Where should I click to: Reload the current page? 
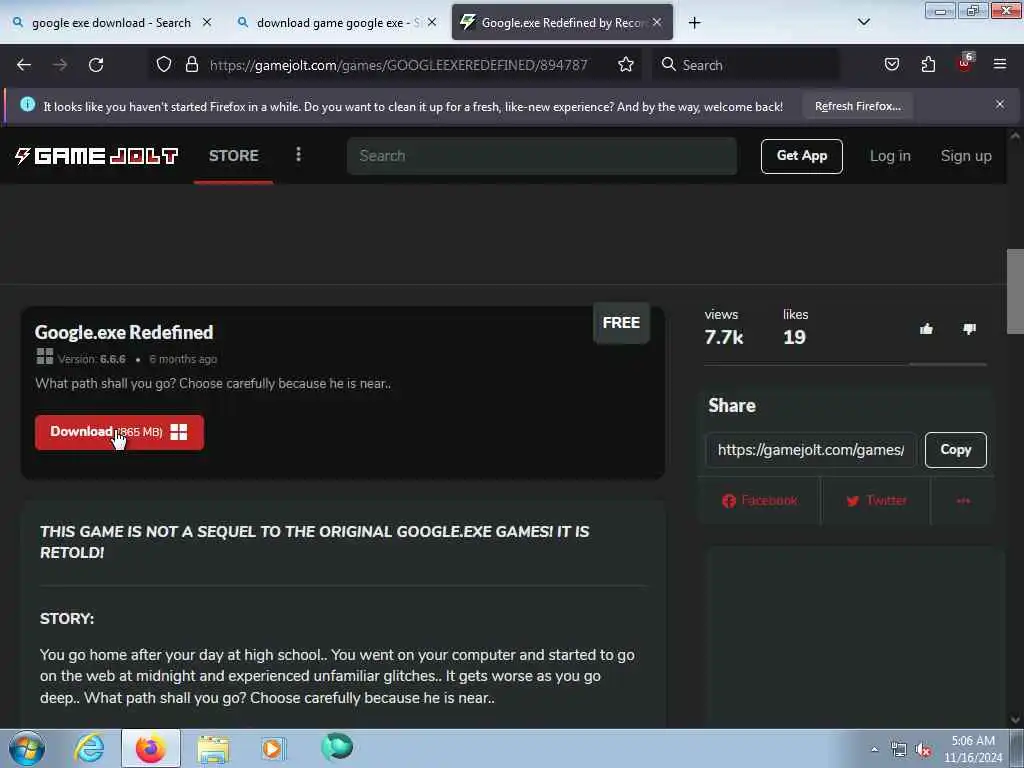click(96, 65)
